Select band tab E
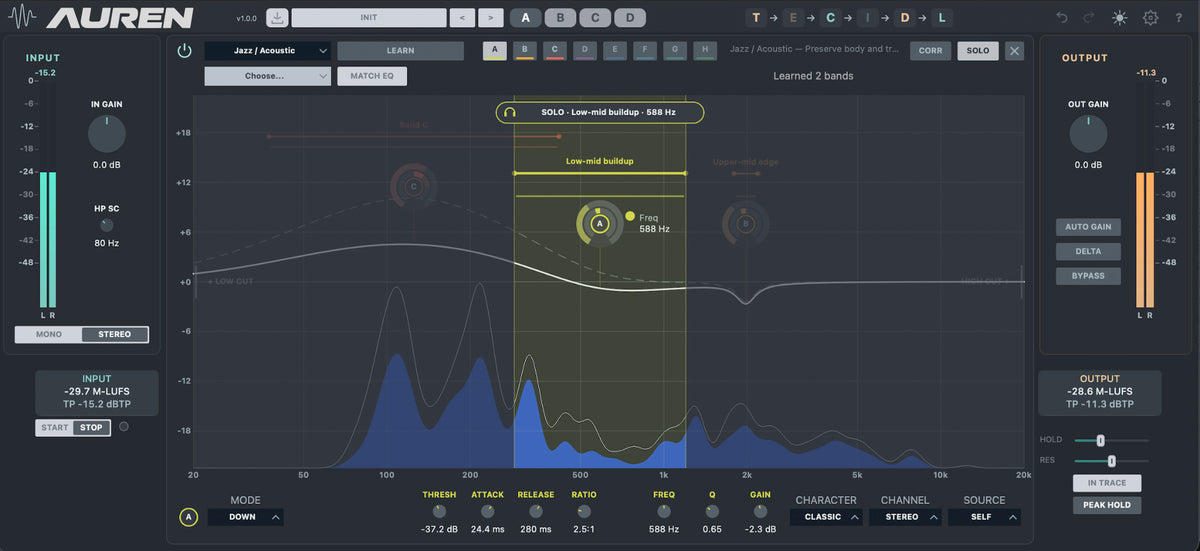Viewport: 1200px width, 551px height. click(616, 50)
